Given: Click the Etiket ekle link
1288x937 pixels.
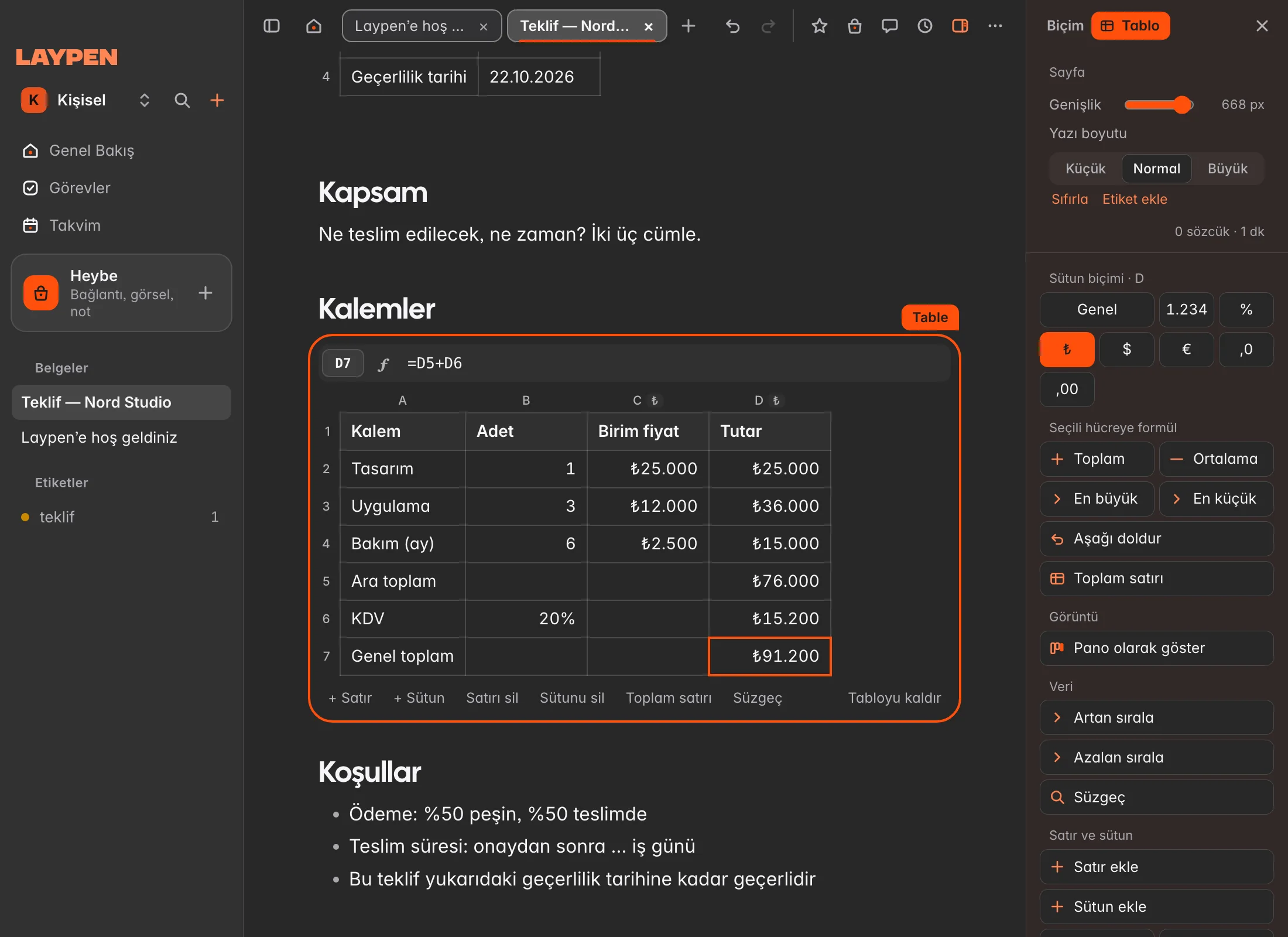Looking at the screenshot, I should point(1135,199).
